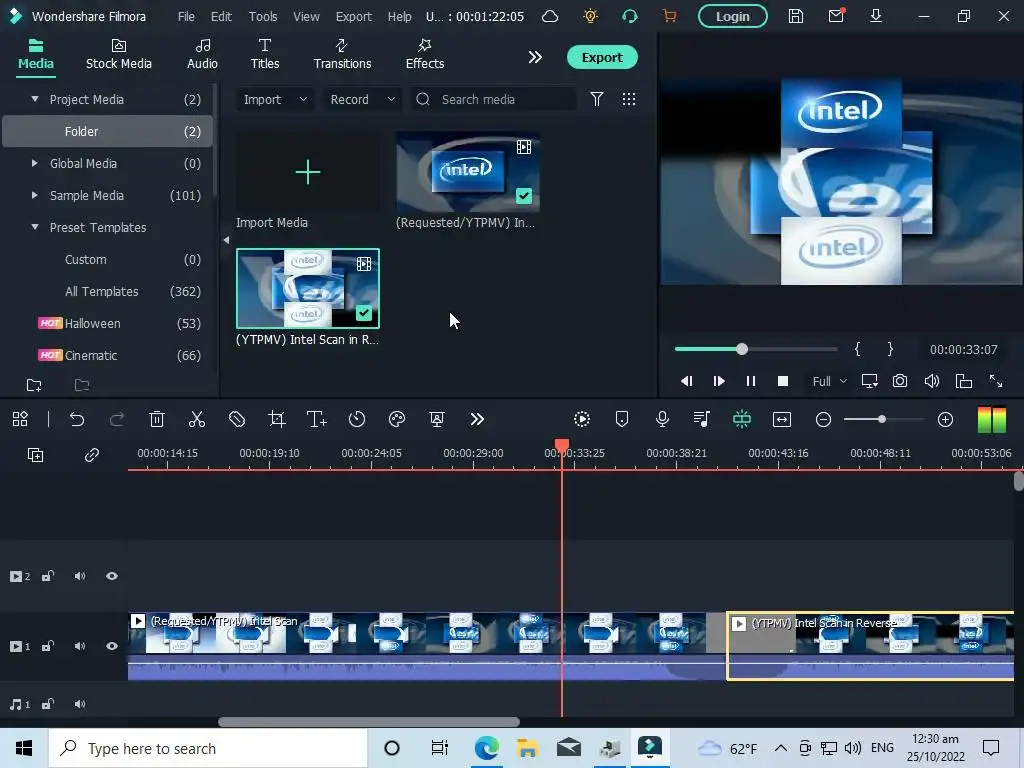Select the crop tool icon

click(x=277, y=419)
